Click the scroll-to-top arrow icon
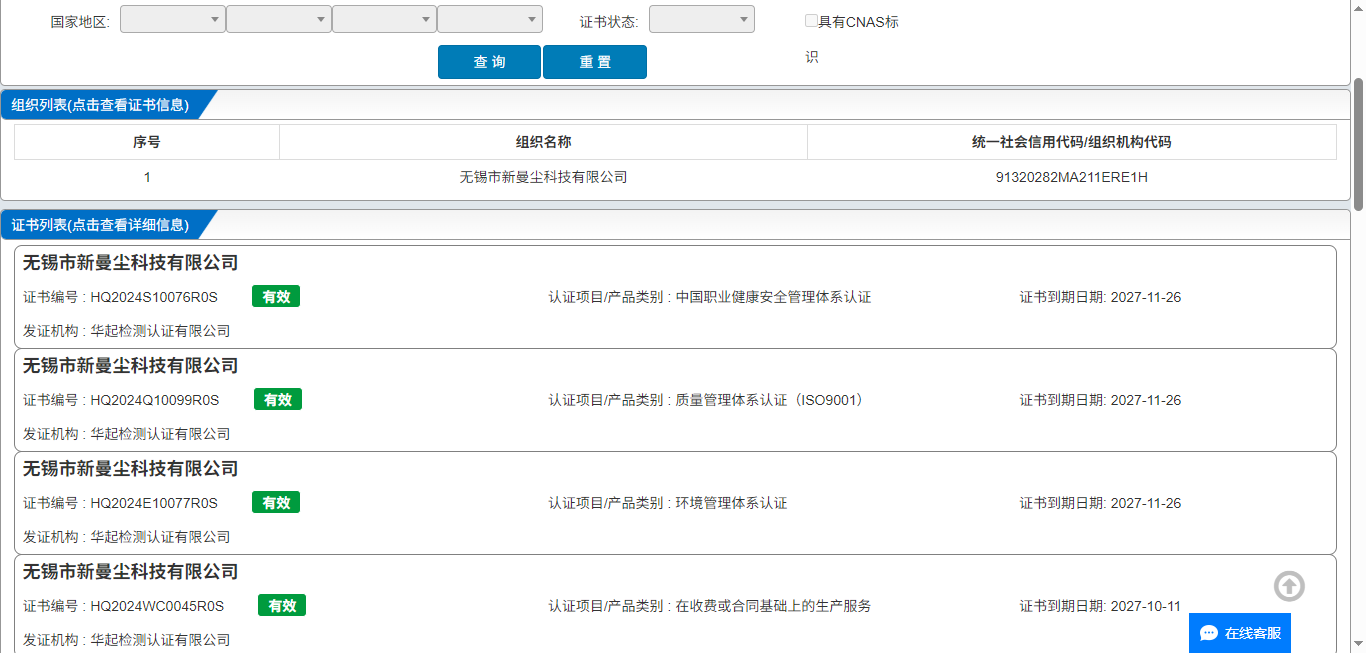This screenshot has height=653, width=1366. (1289, 586)
